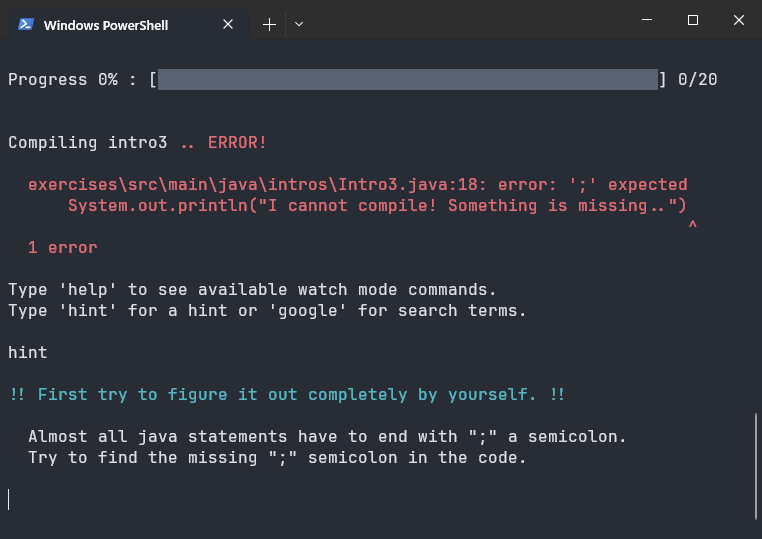Click 'Try to find the missing' hint line
The height and width of the screenshot is (539, 762).
click(277, 458)
